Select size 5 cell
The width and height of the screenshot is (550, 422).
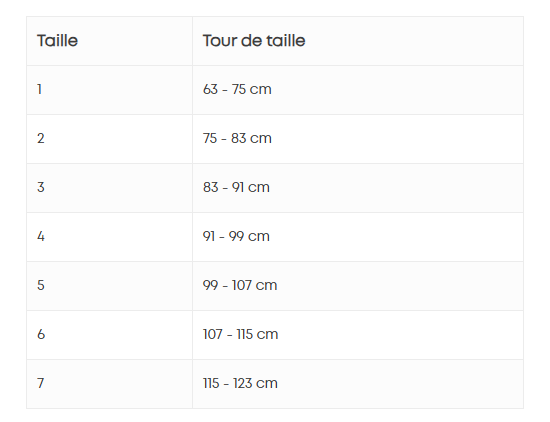click(x=109, y=286)
